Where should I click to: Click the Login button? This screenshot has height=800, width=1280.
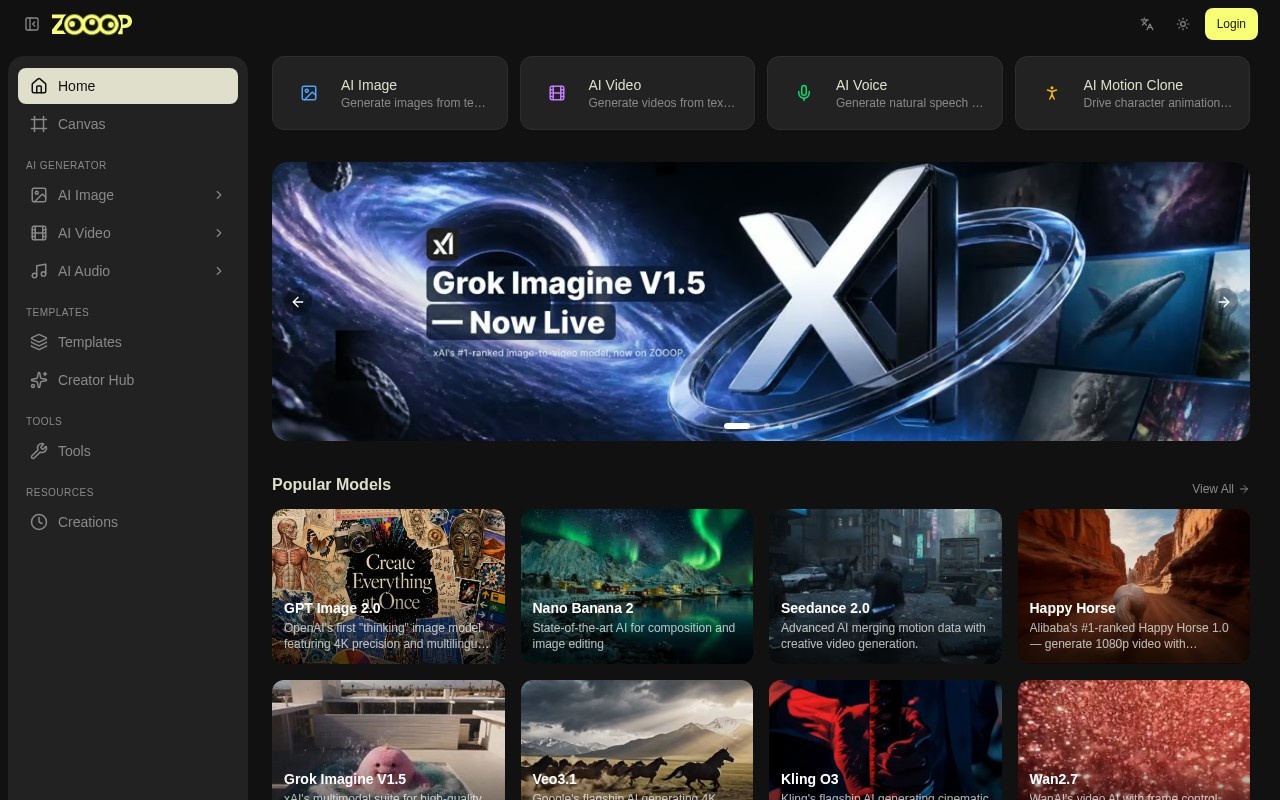pyautogui.click(x=1231, y=24)
